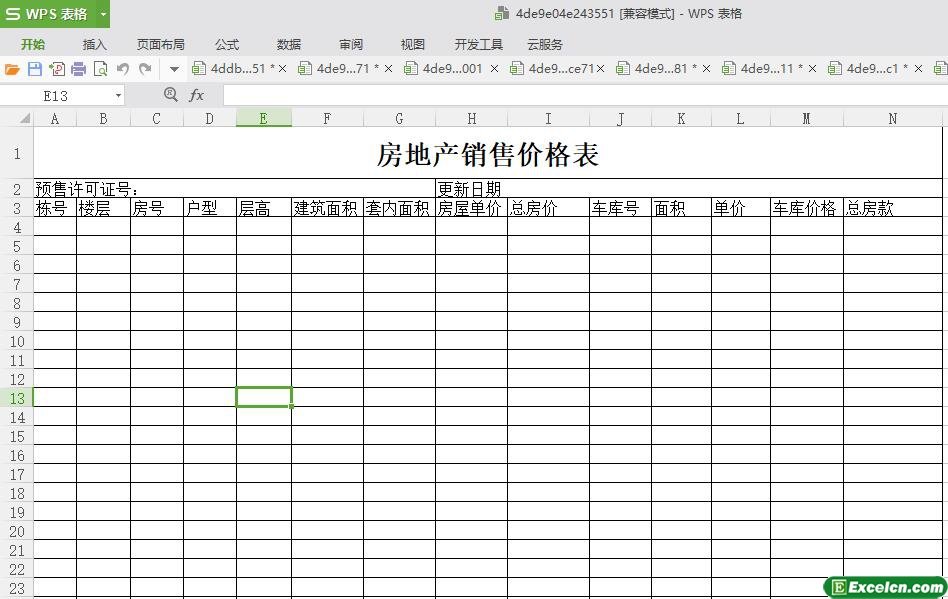This screenshot has height=599, width=948.
Task: Click the 栋号 header cell
Action: coord(55,208)
